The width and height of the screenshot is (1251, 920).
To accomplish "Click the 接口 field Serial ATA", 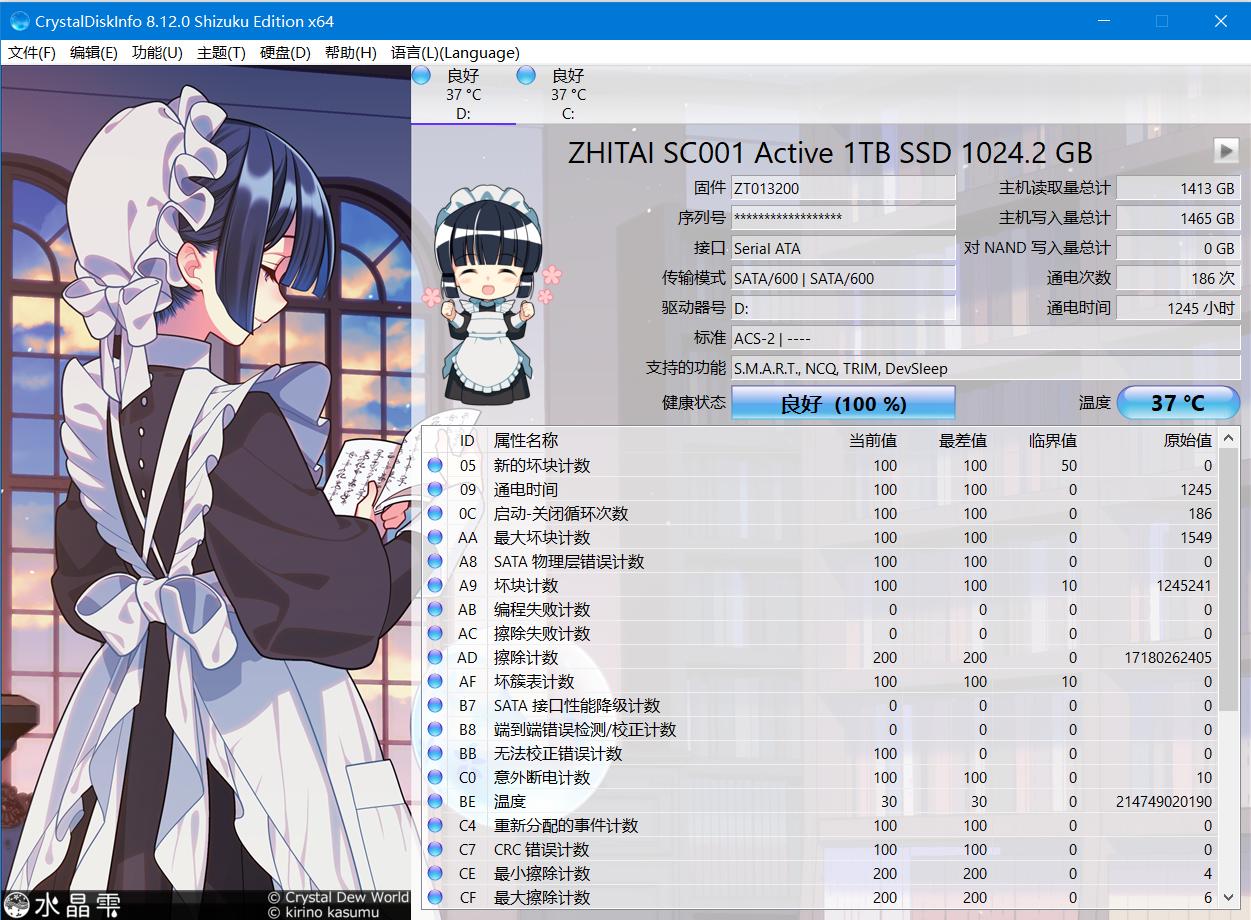I will [843, 248].
